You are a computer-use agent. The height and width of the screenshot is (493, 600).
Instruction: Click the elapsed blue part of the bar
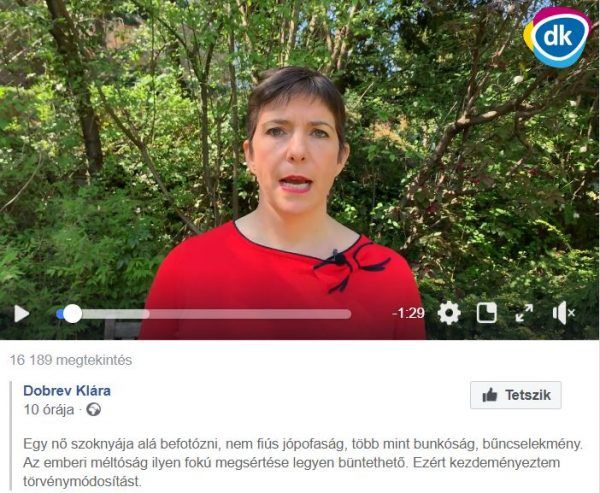click(x=60, y=314)
